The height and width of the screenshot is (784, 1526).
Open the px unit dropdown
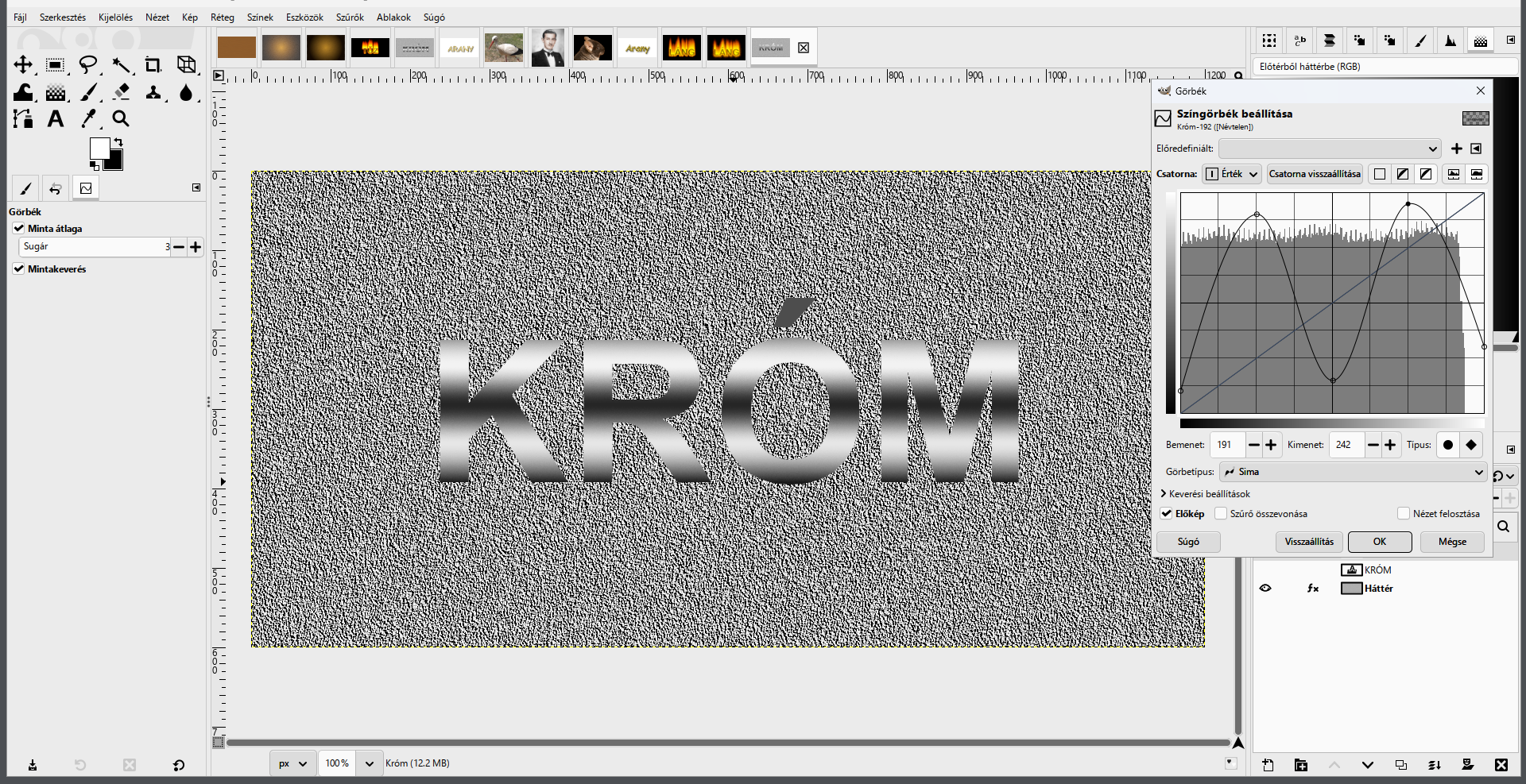[292, 763]
